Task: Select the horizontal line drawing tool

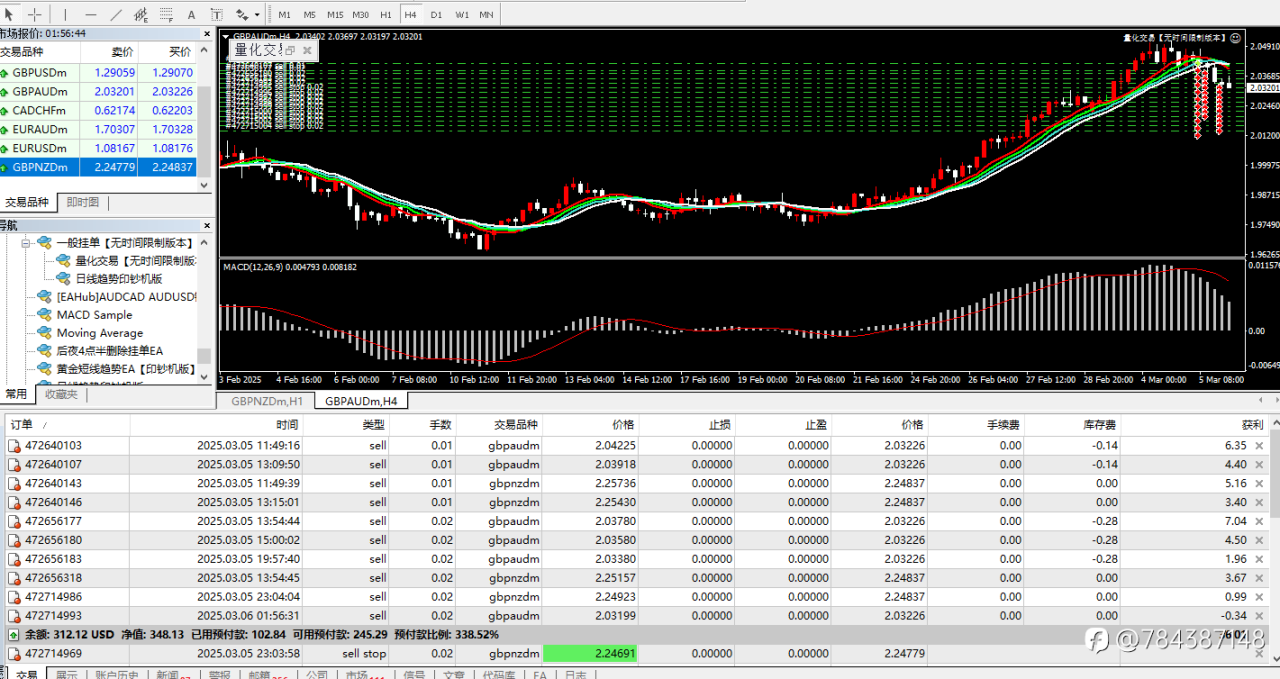Action: tap(91, 14)
